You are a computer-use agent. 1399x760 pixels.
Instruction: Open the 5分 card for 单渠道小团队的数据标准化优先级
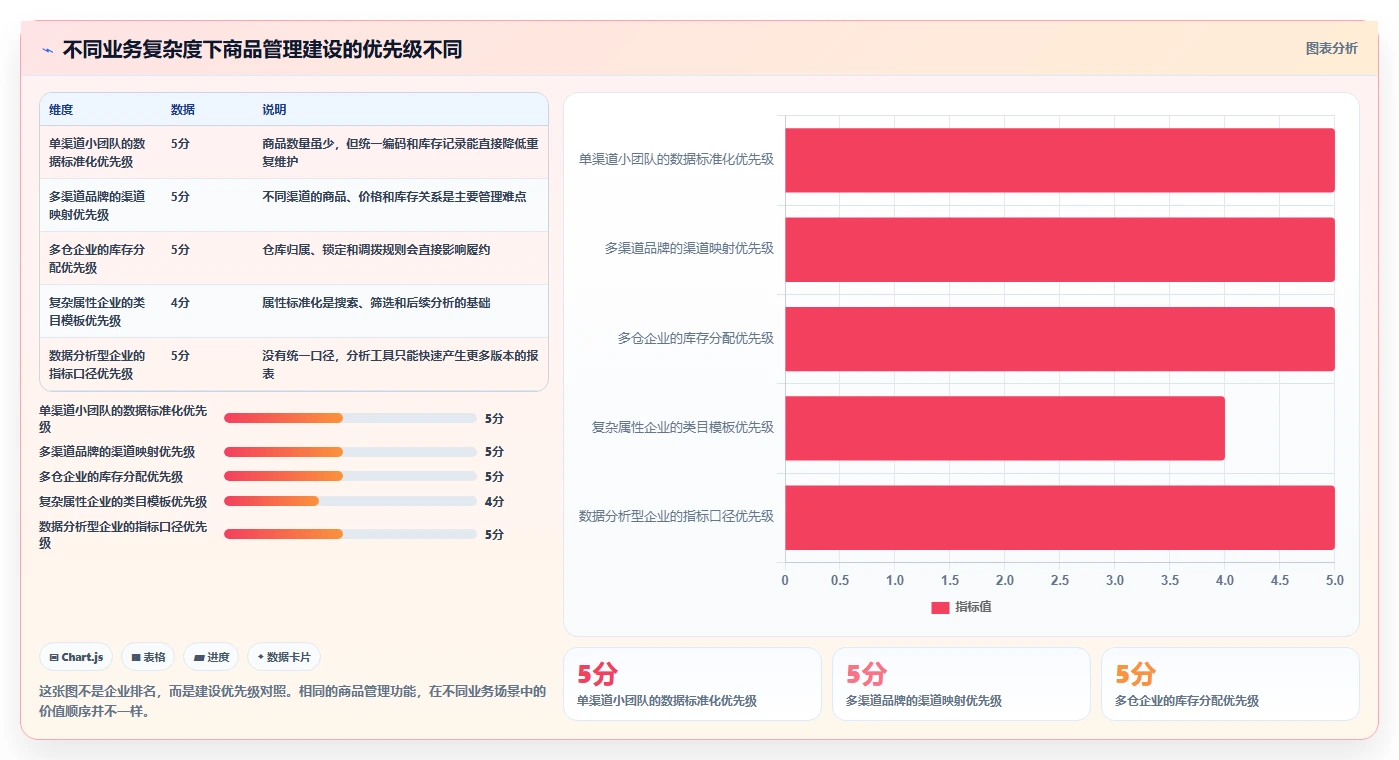[x=692, y=684]
